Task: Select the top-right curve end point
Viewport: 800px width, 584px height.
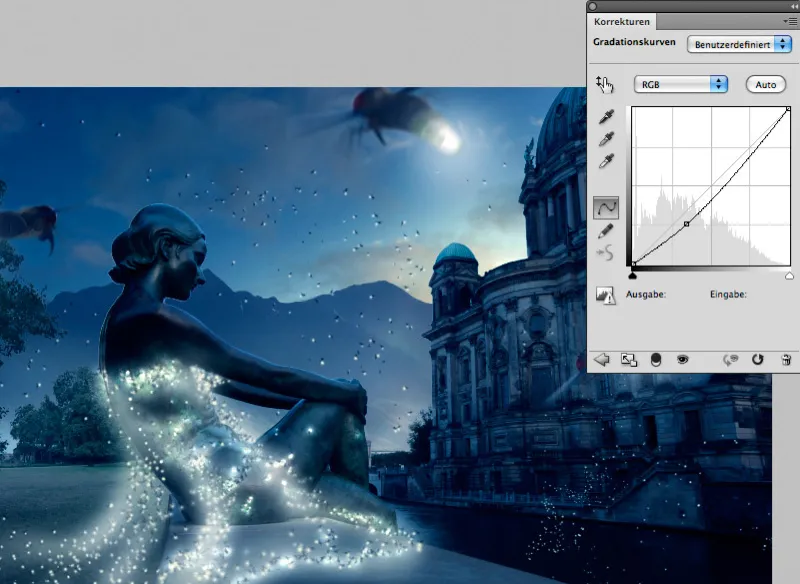Action: coord(788,109)
